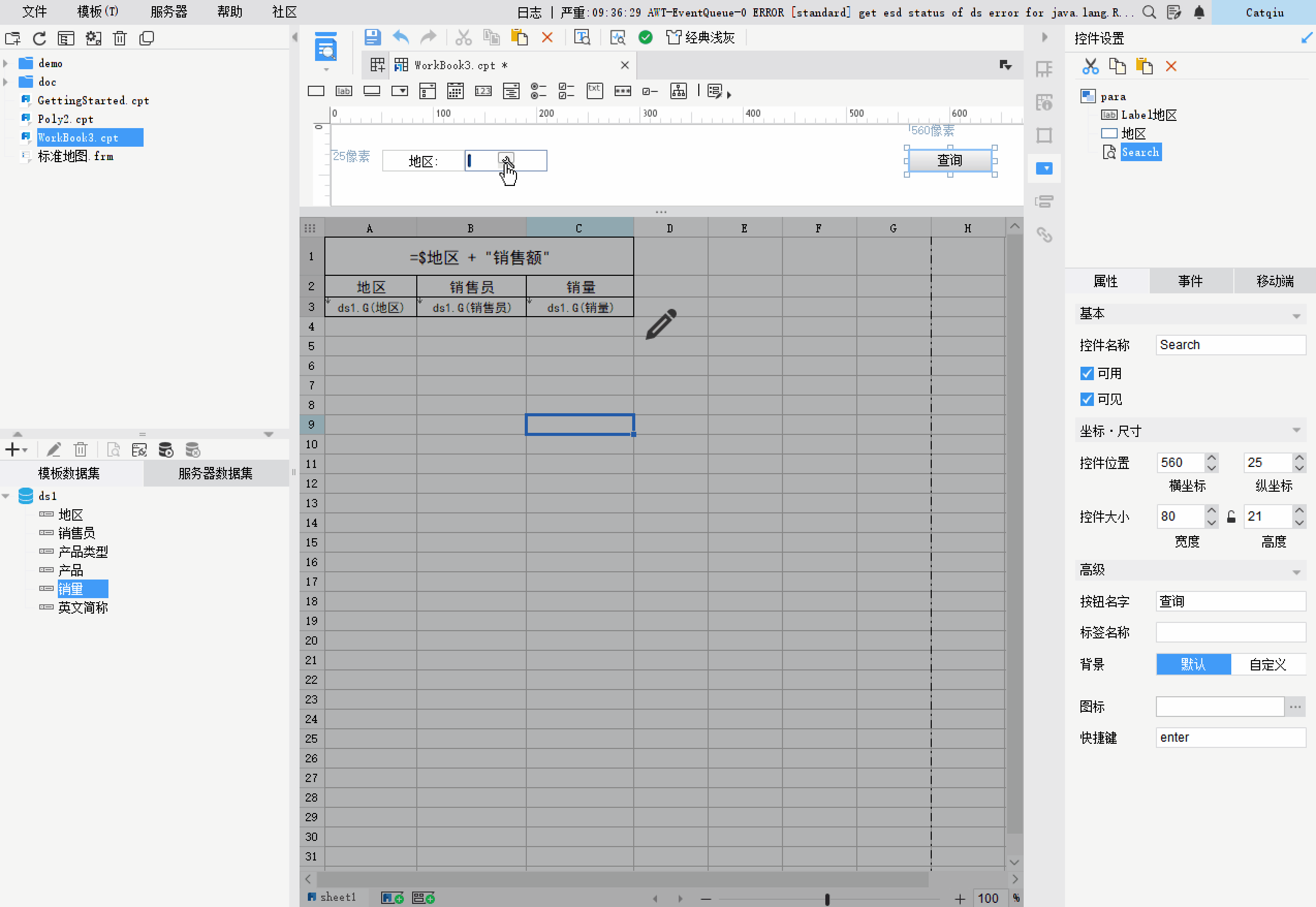Click the search magnifier icon at top
This screenshot has width=1316, height=907.
tap(1148, 12)
